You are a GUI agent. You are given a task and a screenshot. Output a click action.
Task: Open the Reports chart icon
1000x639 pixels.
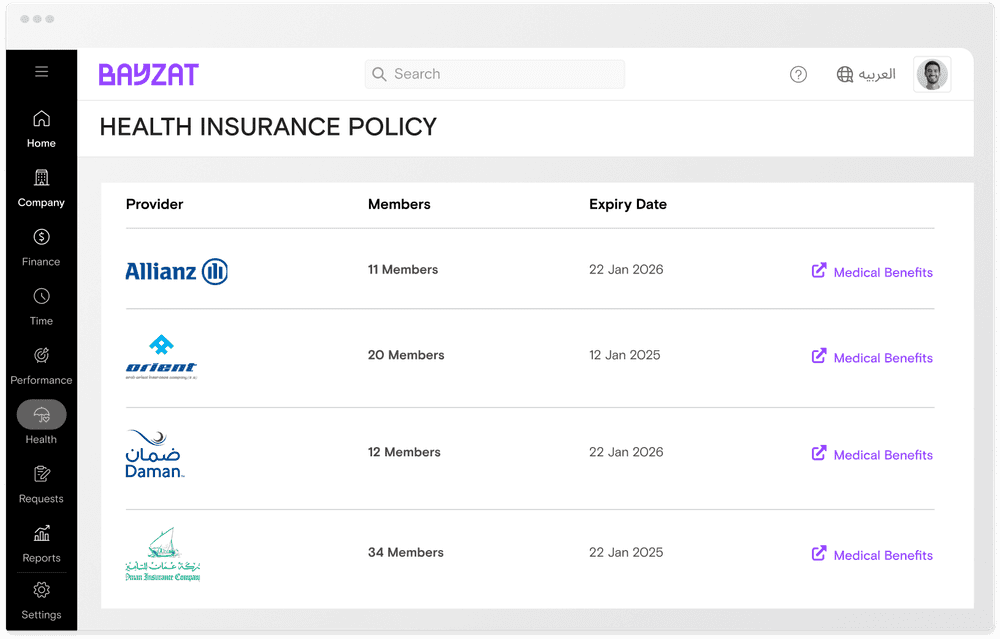pyautogui.click(x=41, y=534)
